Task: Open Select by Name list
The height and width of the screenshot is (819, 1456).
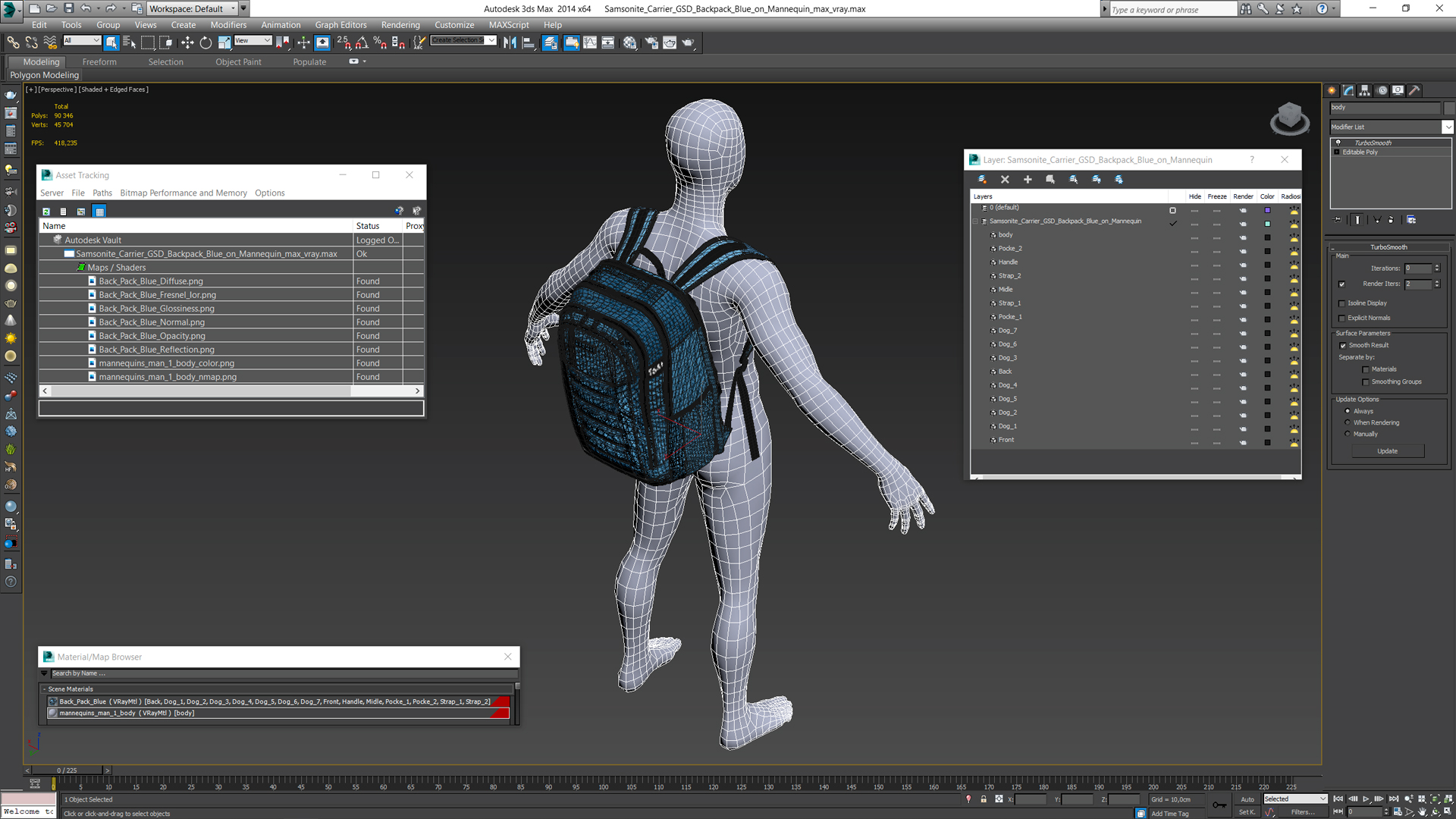Action: (x=129, y=42)
